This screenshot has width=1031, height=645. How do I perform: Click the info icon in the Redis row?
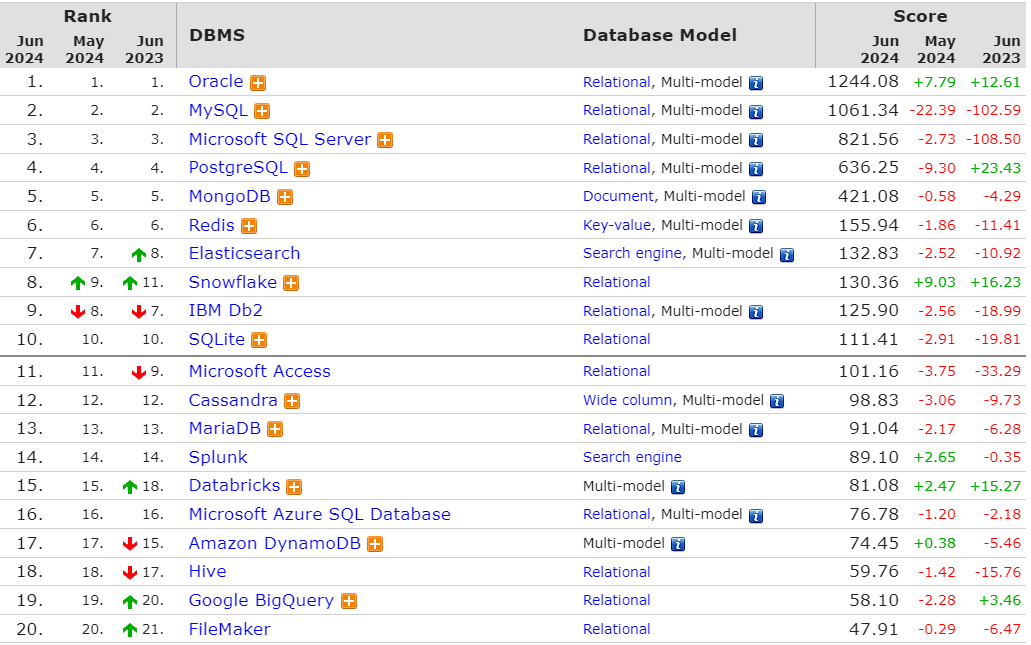pos(756,226)
